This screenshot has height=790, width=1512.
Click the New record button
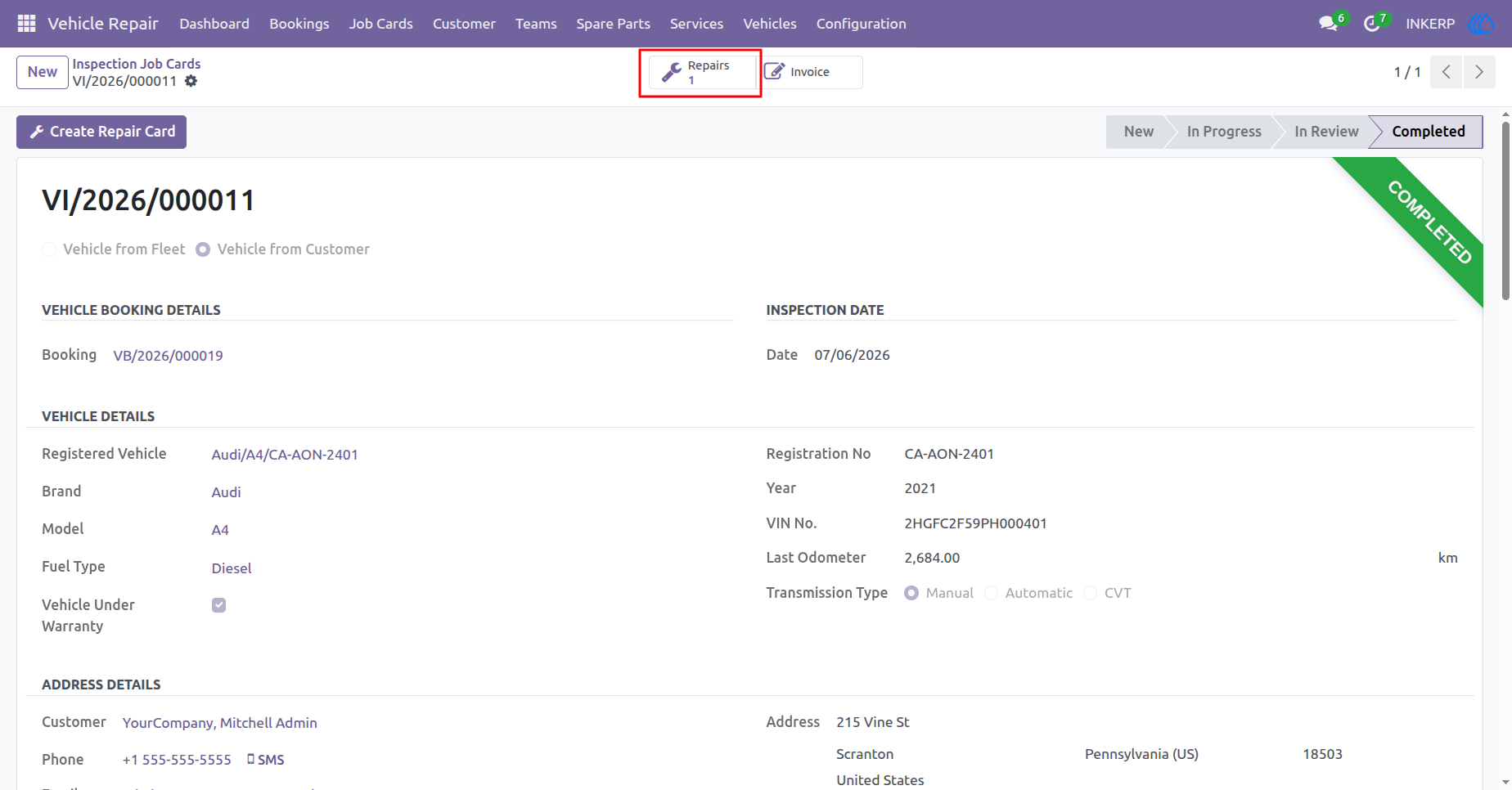43,72
